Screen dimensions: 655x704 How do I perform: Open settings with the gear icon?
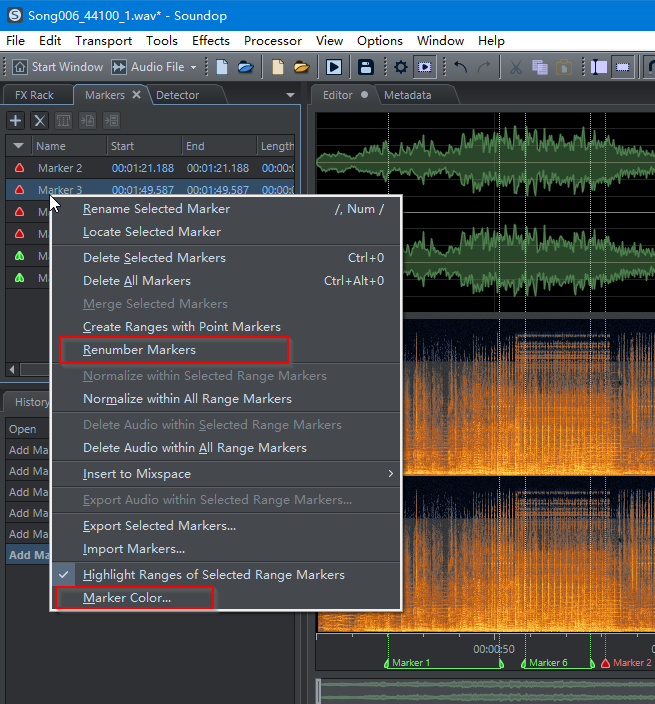point(400,67)
